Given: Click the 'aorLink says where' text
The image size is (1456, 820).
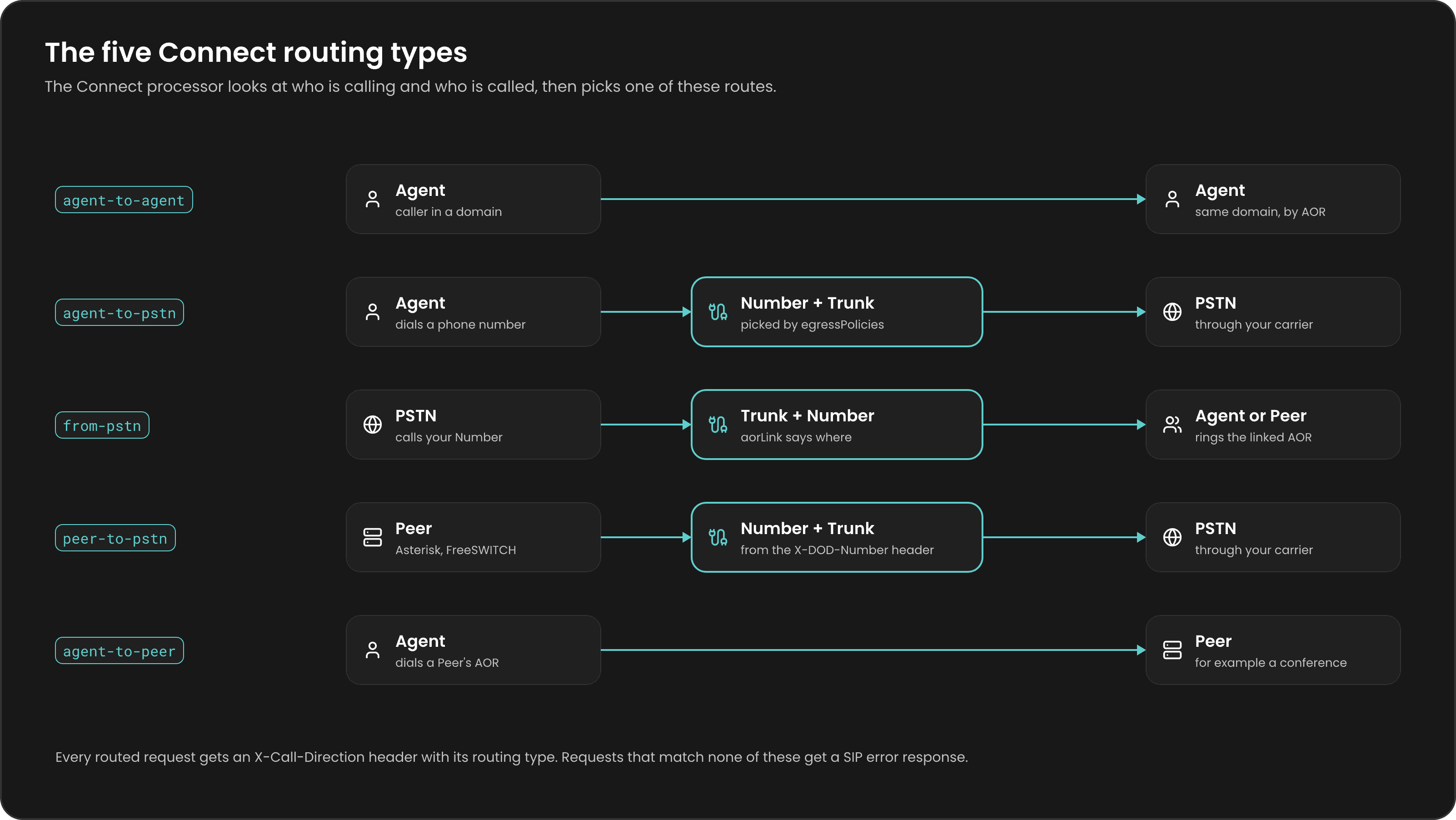Looking at the screenshot, I should pyautogui.click(x=796, y=437).
